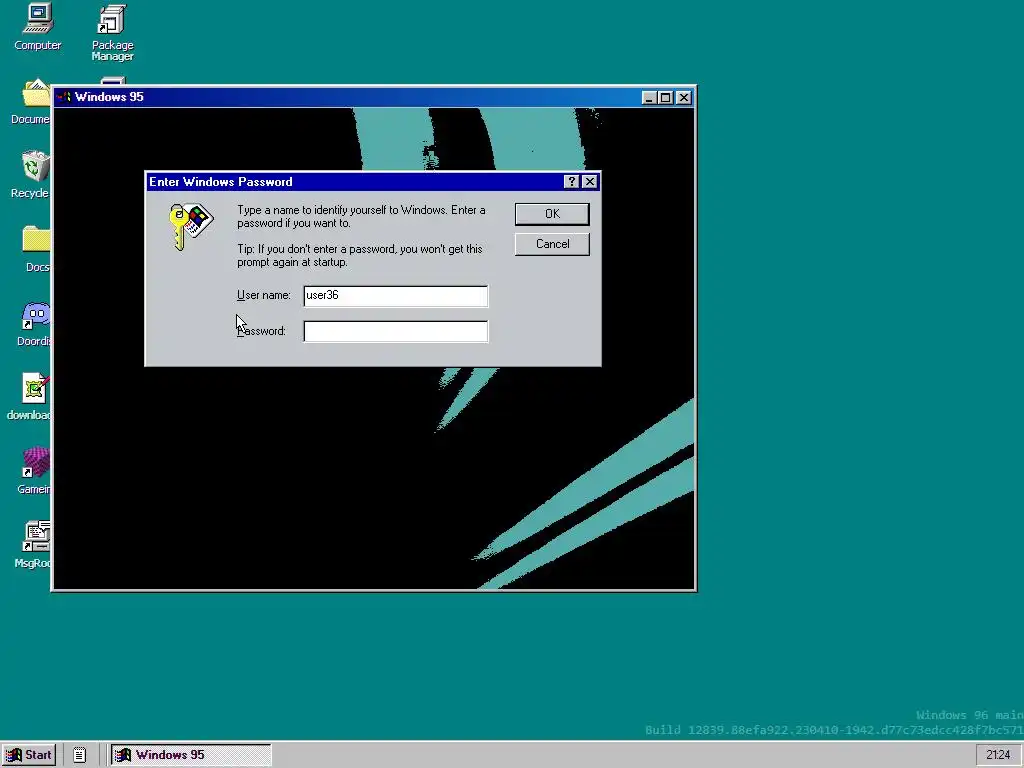Minimize the Windows 95 window
Viewport: 1024px width, 768px height.
(648, 98)
